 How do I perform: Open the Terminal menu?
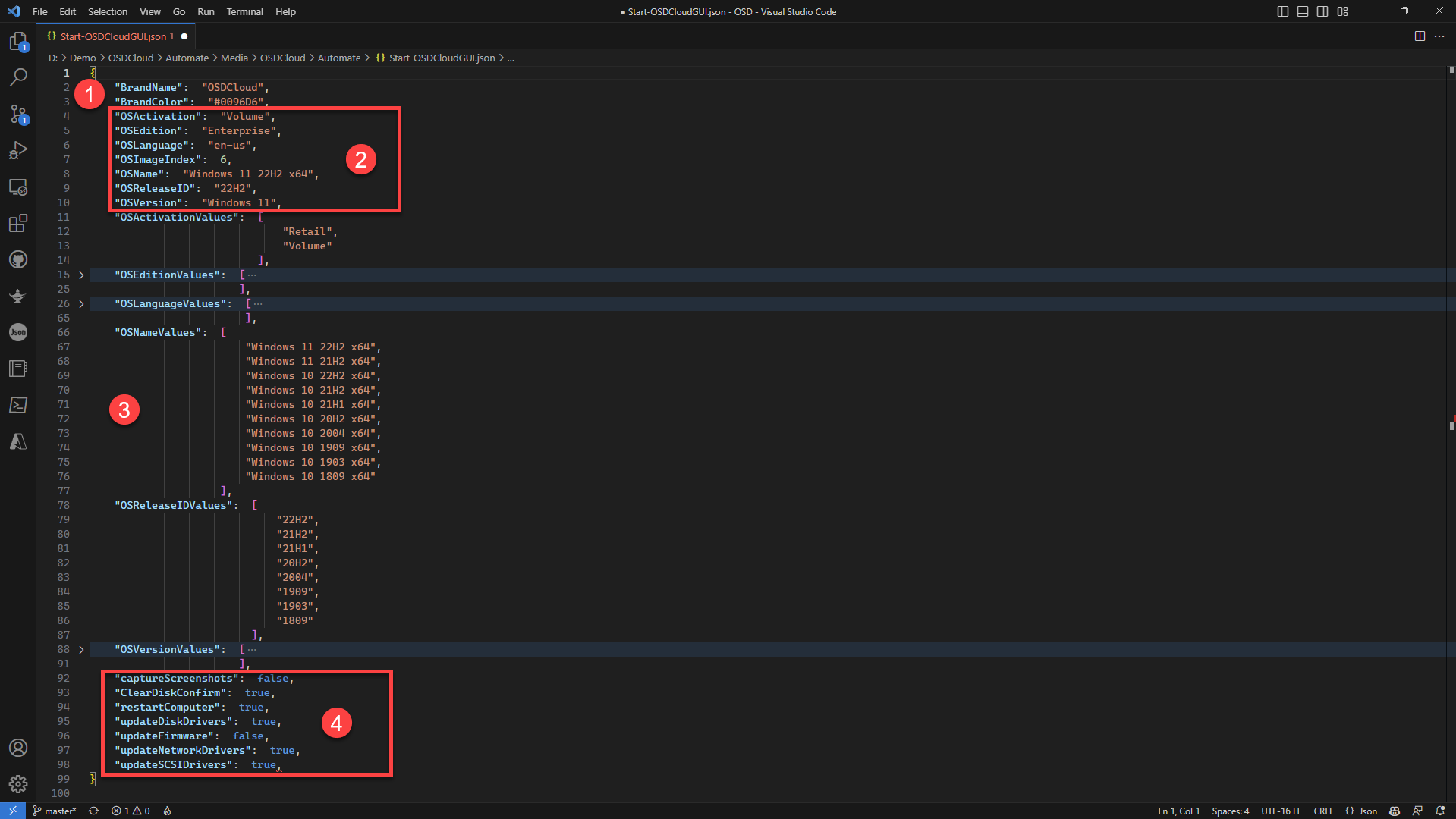244,11
